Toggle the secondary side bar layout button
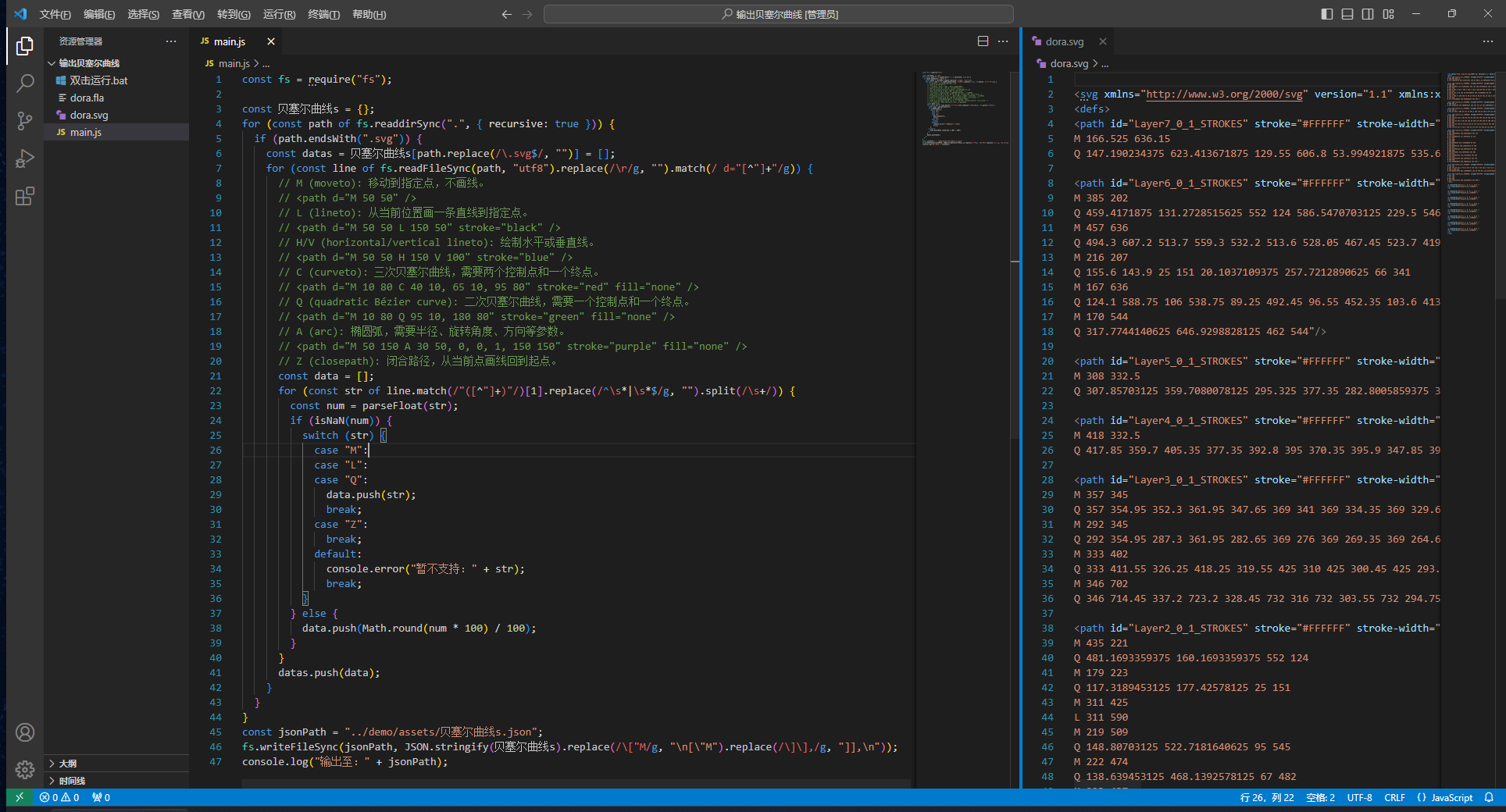The height and width of the screenshot is (812, 1506). point(1368,14)
